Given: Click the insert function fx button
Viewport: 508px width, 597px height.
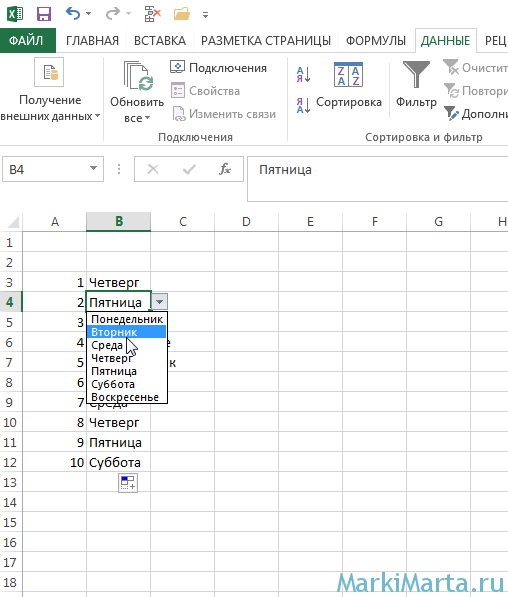Looking at the screenshot, I should click(225, 169).
